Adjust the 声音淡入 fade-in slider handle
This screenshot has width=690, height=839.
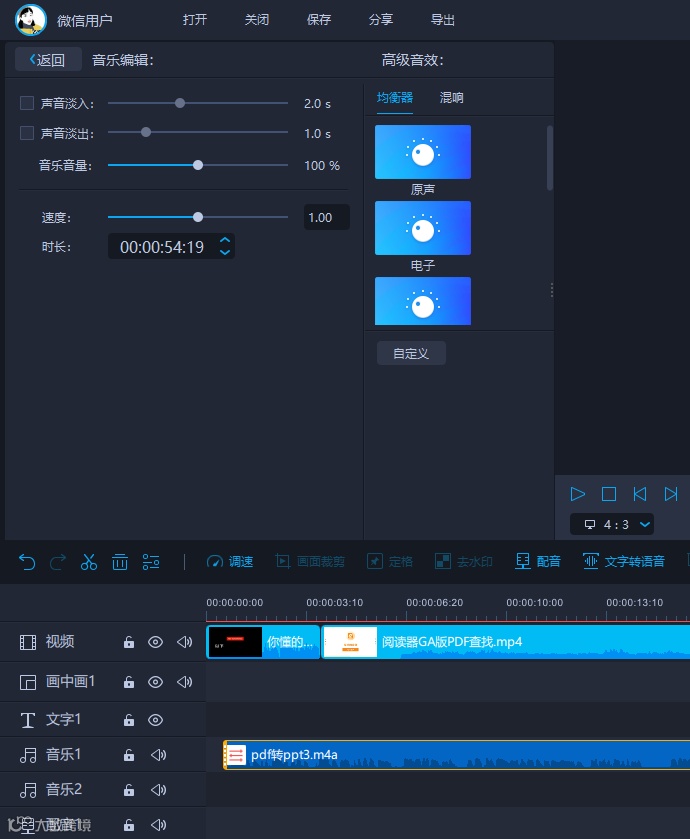[x=180, y=103]
